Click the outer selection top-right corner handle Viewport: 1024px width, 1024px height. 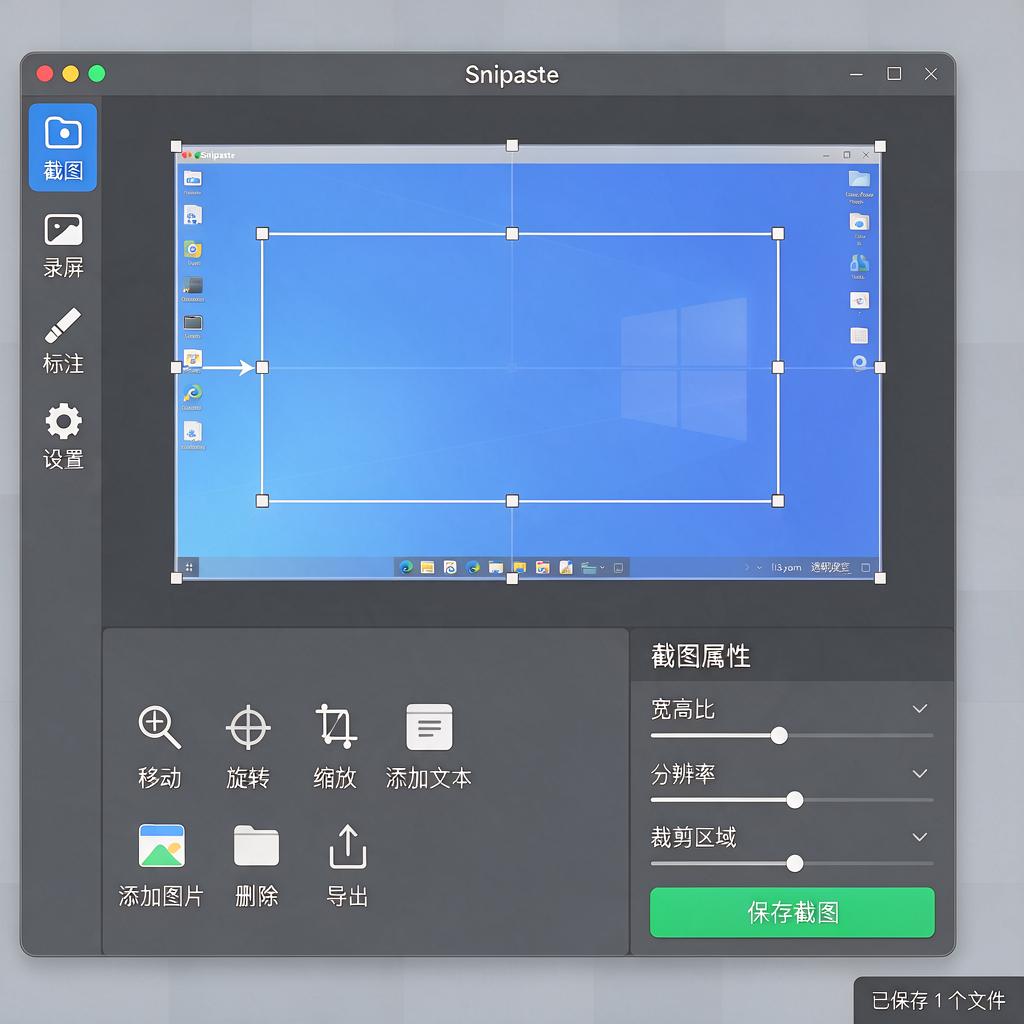[880, 146]
